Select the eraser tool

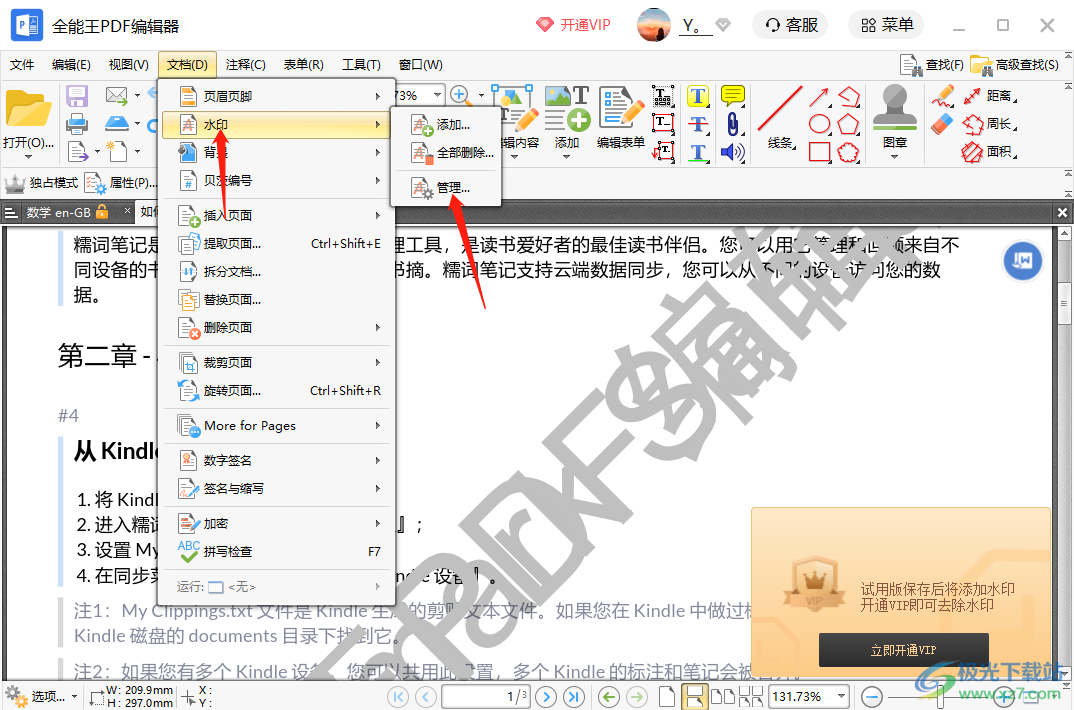pyautogui.click(x=943, y=124)
